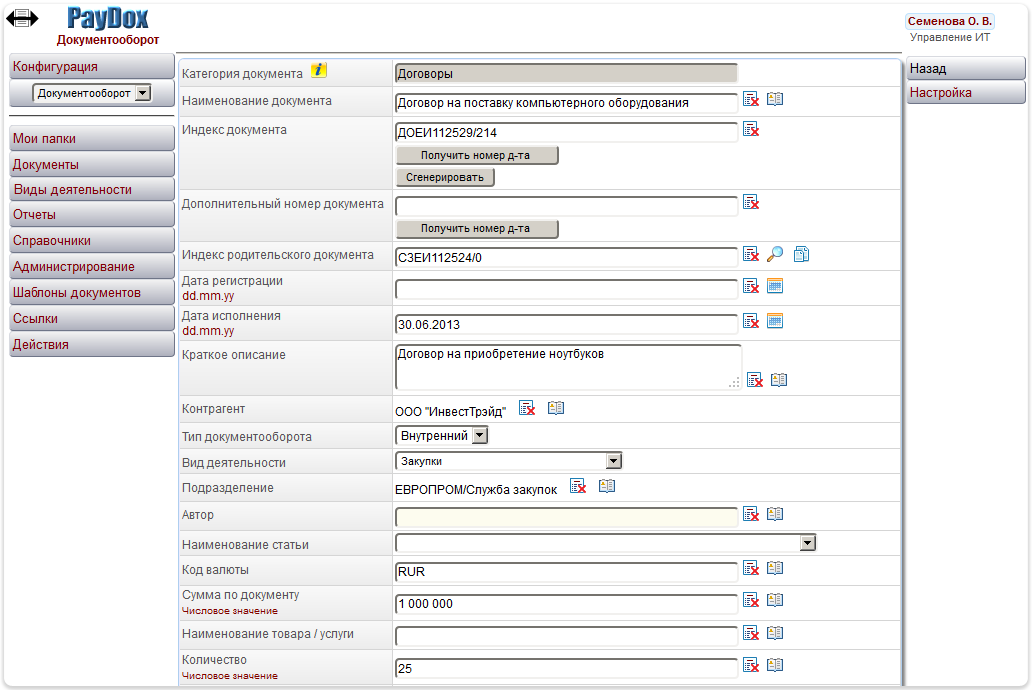The width and height of the screenshot is (1032, 690).
Task: Open the reference book icon for Наименование документа
Action: (774, 100)
